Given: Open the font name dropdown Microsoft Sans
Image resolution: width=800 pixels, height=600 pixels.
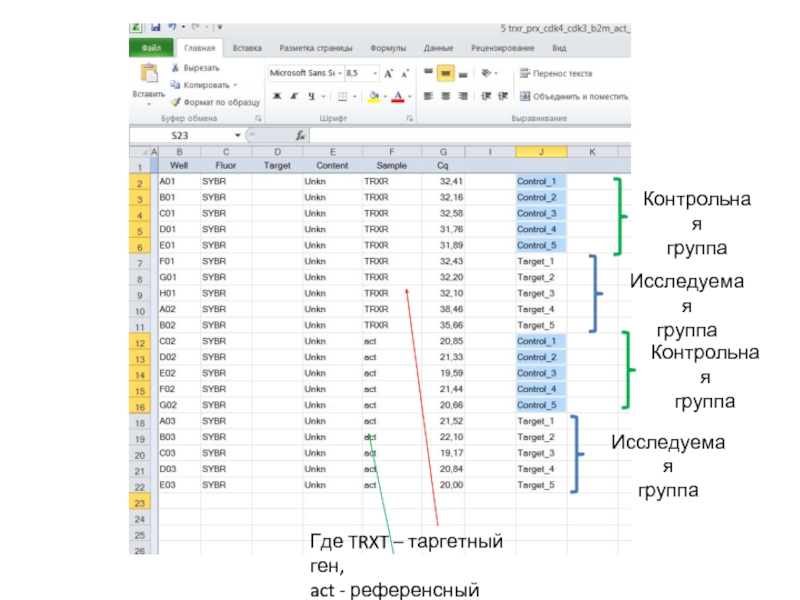Looking at the screenshot, I should click(x=337, y=73).
